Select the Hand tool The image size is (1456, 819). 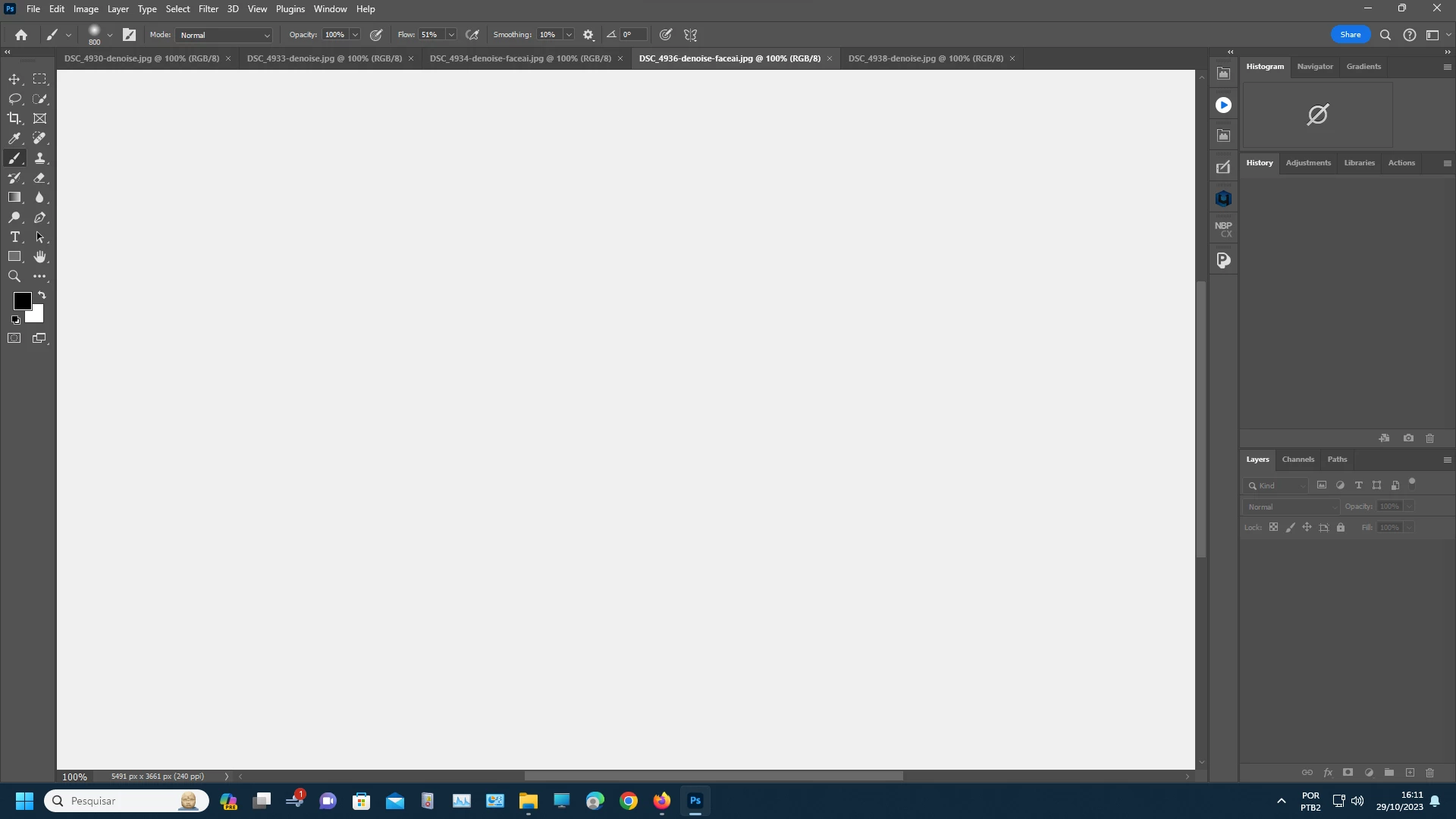[40, 257]
